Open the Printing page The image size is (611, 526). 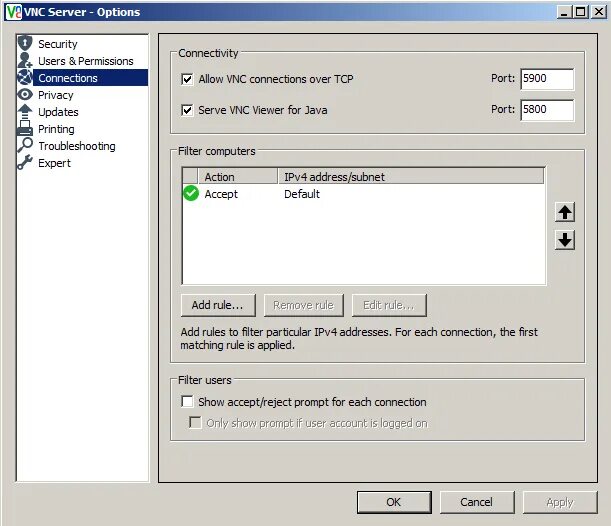(56, 129)
